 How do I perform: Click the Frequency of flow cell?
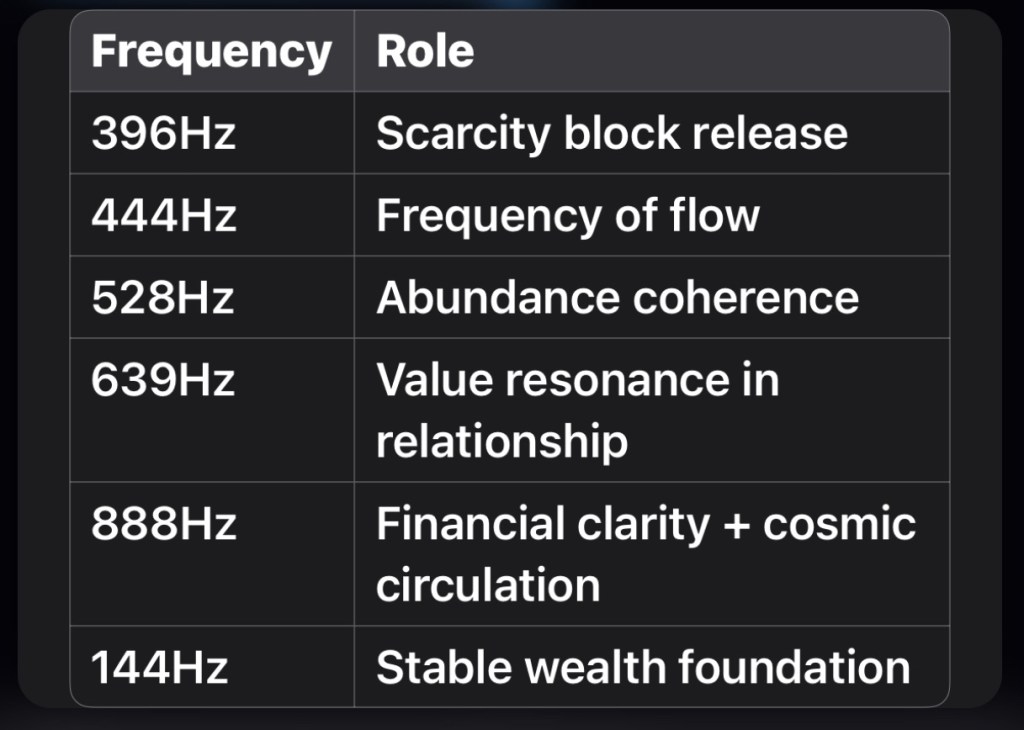point(567,216)
